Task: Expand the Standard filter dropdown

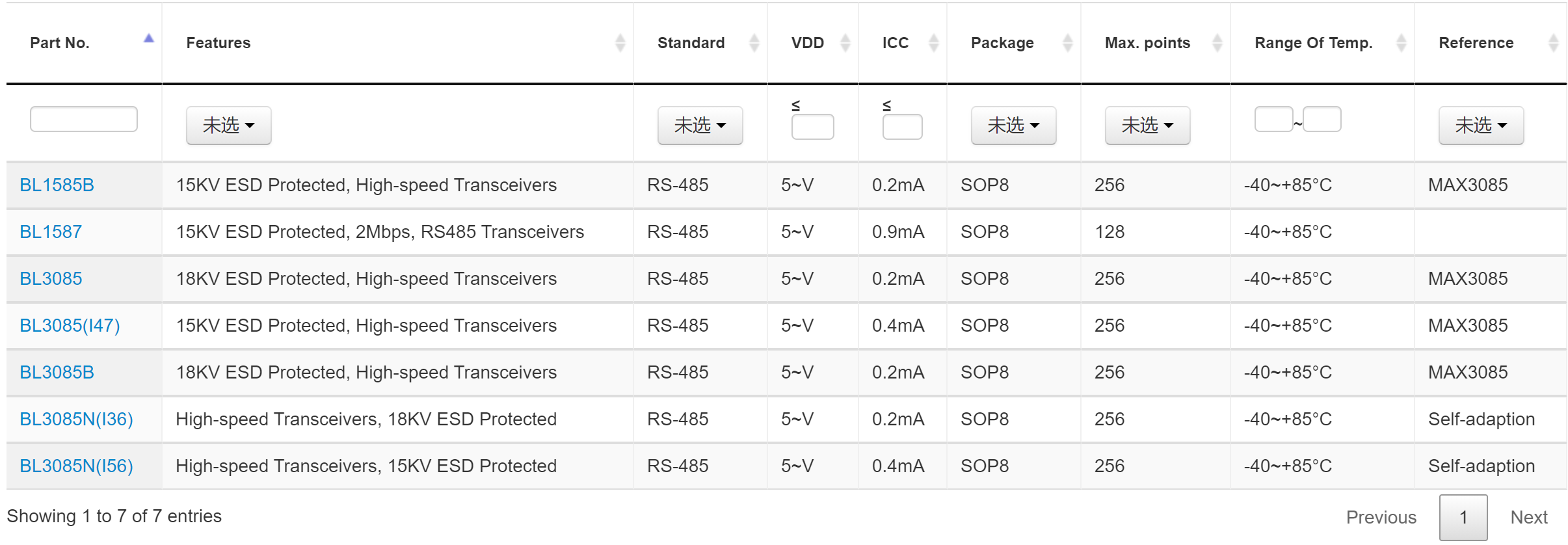Action: point(700,125)
